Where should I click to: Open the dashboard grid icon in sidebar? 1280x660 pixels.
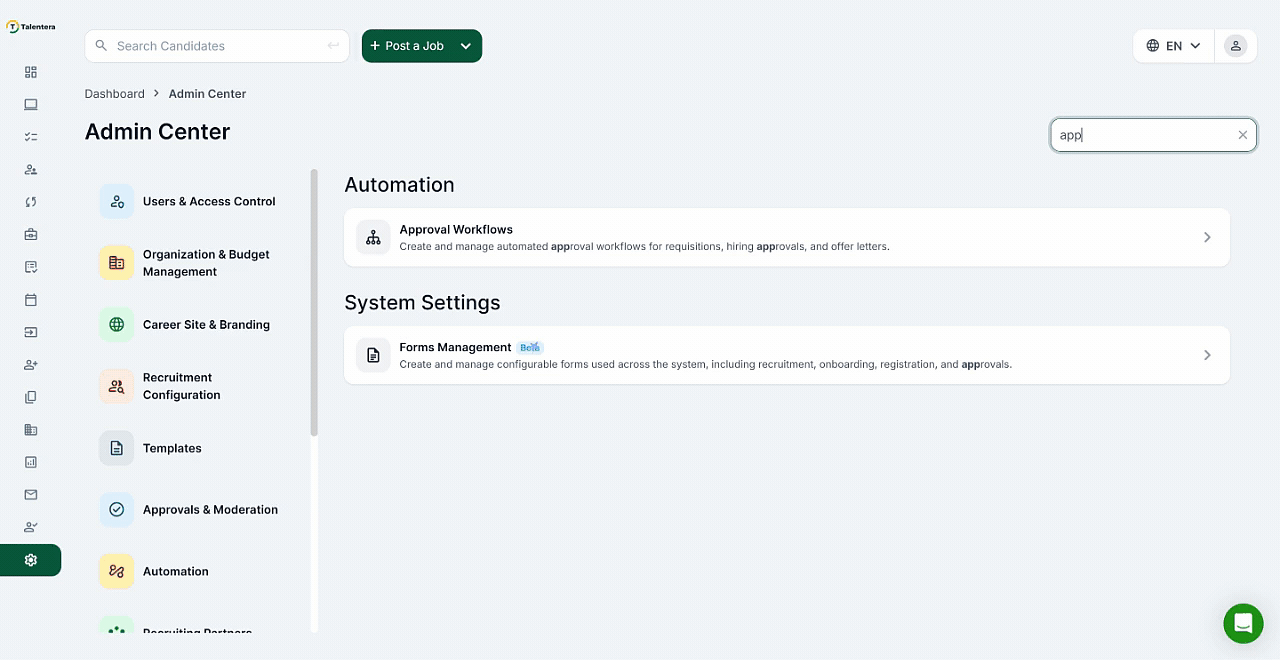(x=31, y=72)
